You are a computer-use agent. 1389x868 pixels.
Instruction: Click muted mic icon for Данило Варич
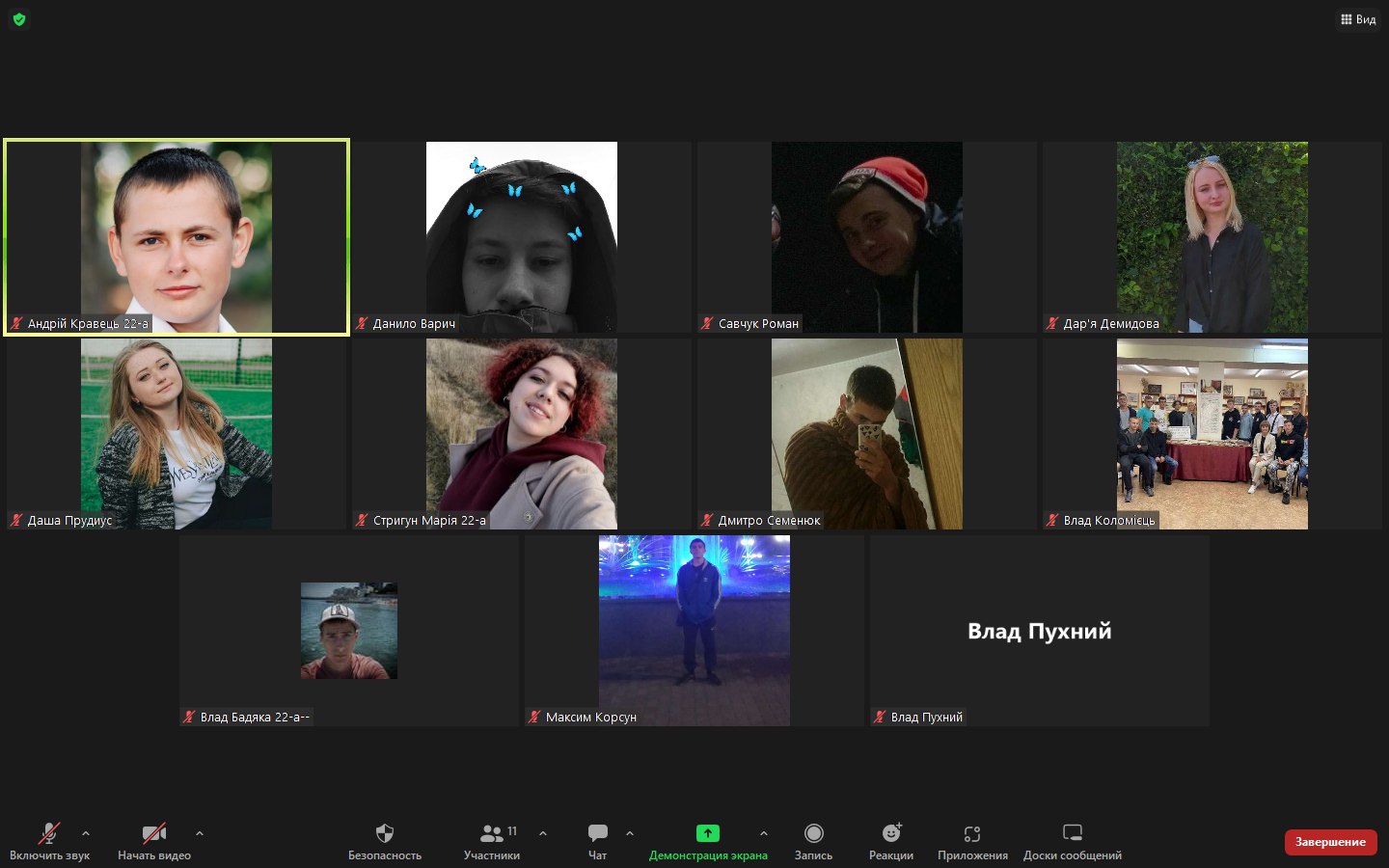[x=362, y=324]
